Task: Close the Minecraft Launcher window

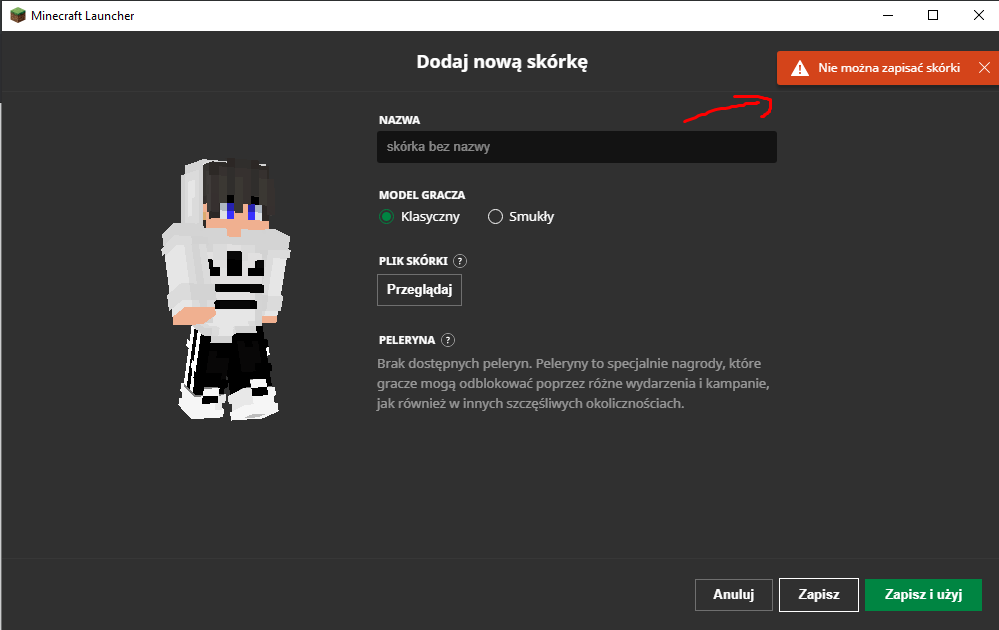Action: point(979,15)
